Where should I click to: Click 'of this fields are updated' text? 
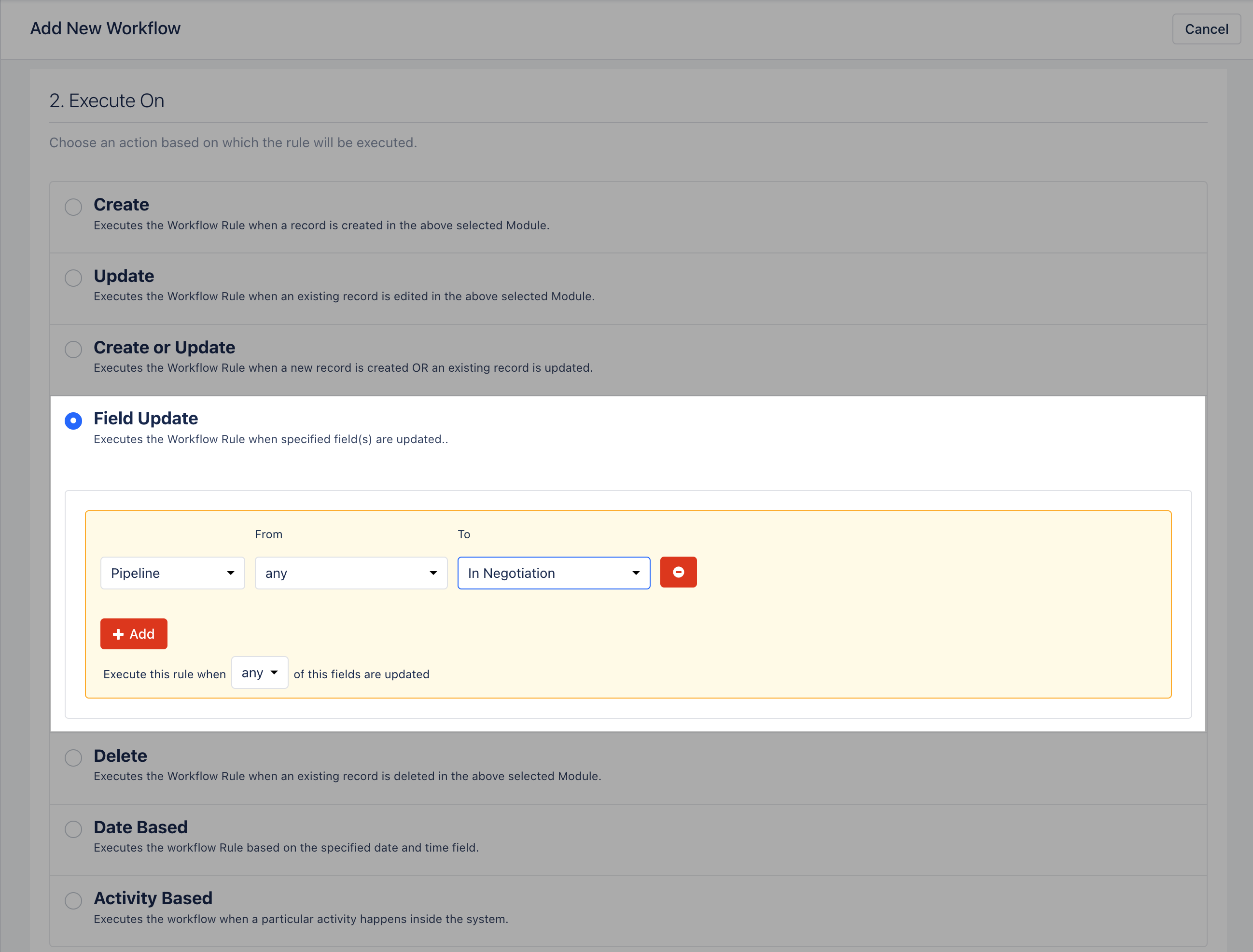pyautogui.click(x=362, y=674)
